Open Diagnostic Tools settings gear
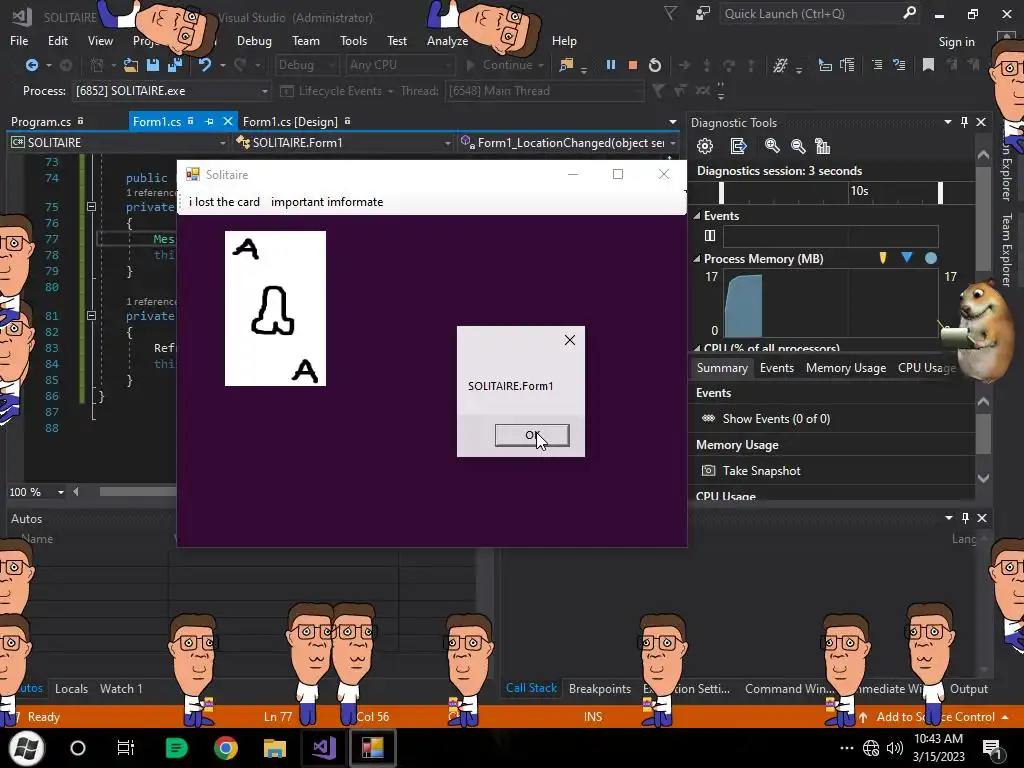 pos(705,146)
